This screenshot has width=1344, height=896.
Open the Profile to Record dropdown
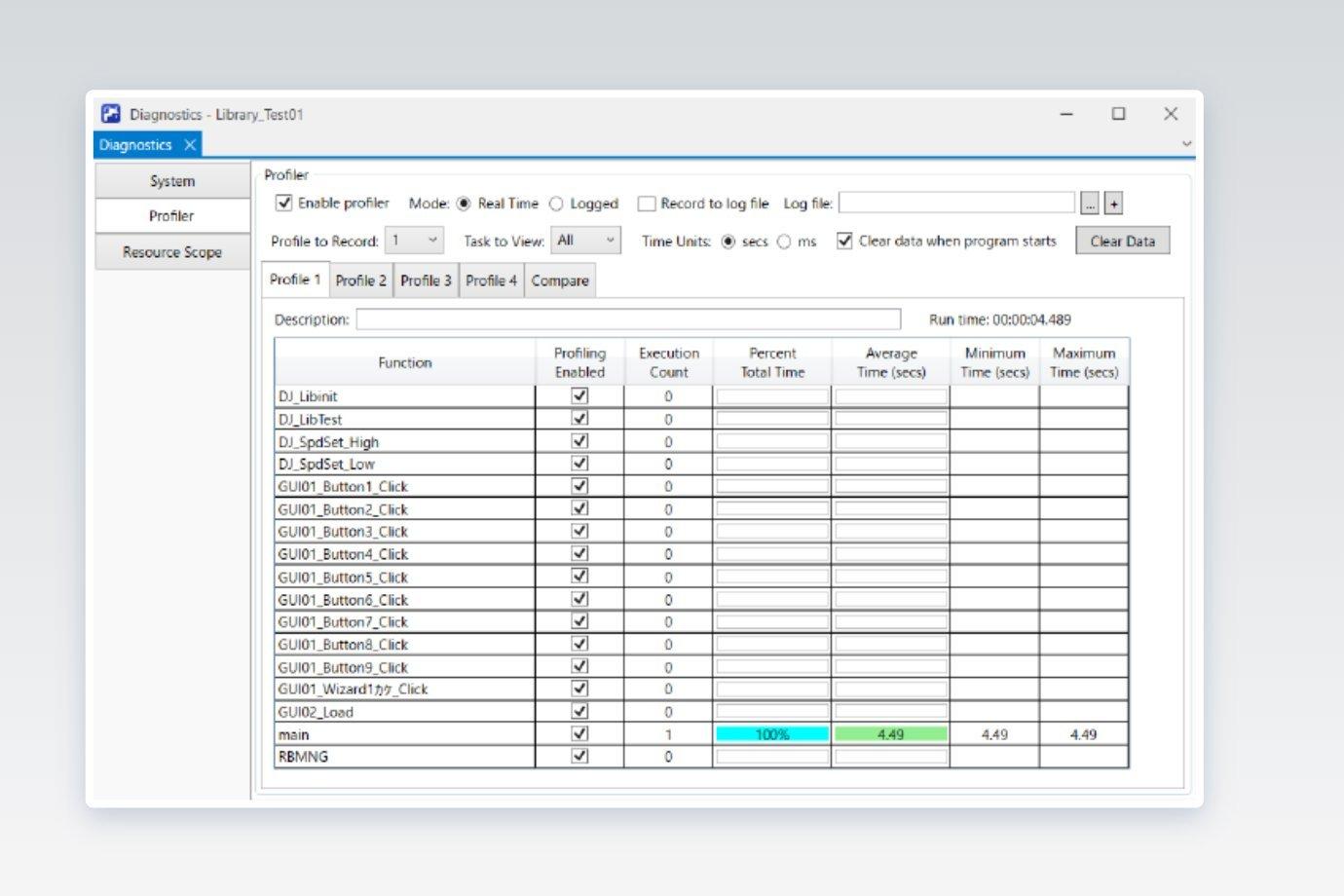tap(415, 241)
